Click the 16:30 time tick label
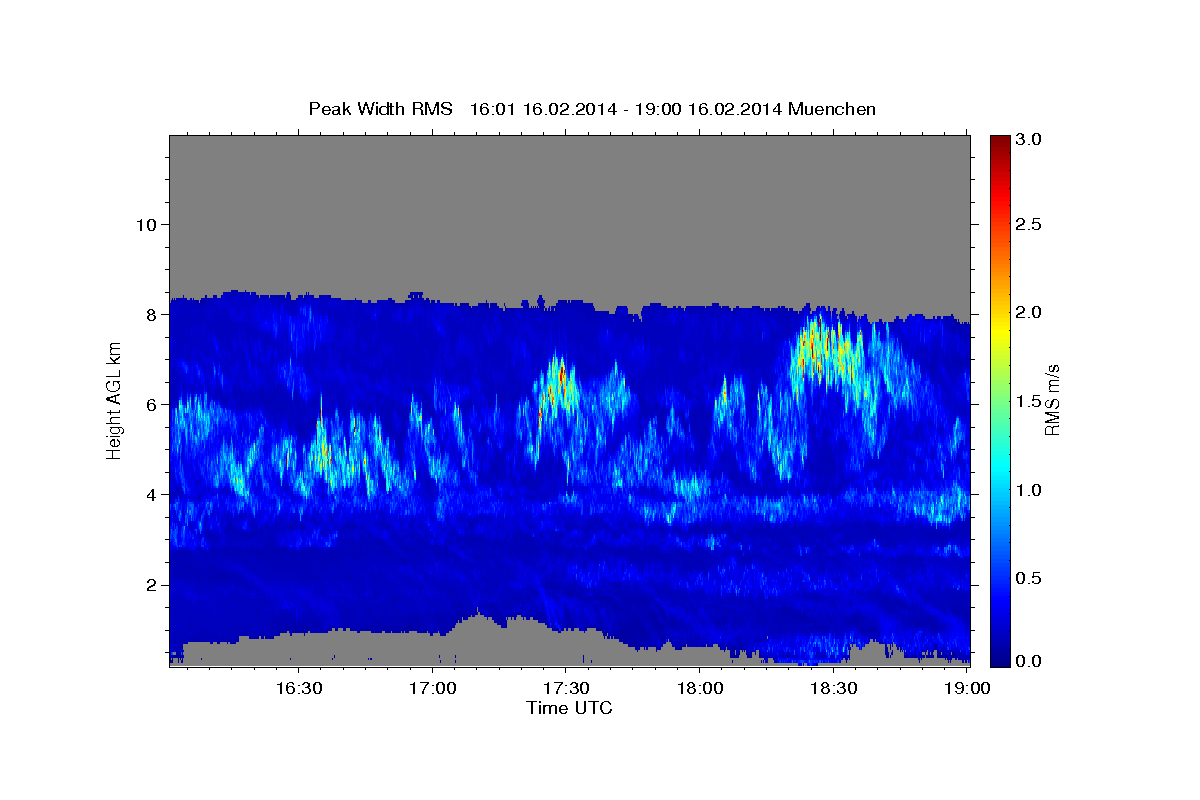 [299, 688]
